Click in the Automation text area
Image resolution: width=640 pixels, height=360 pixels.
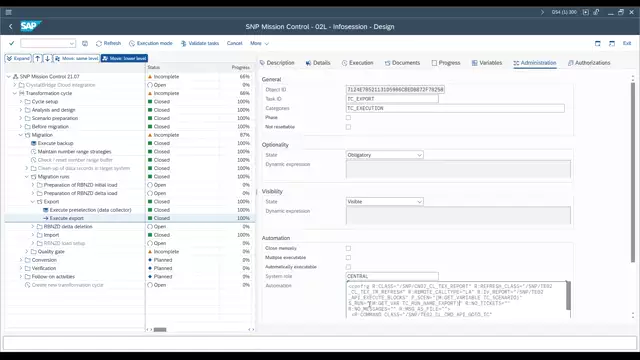[456, 300]
